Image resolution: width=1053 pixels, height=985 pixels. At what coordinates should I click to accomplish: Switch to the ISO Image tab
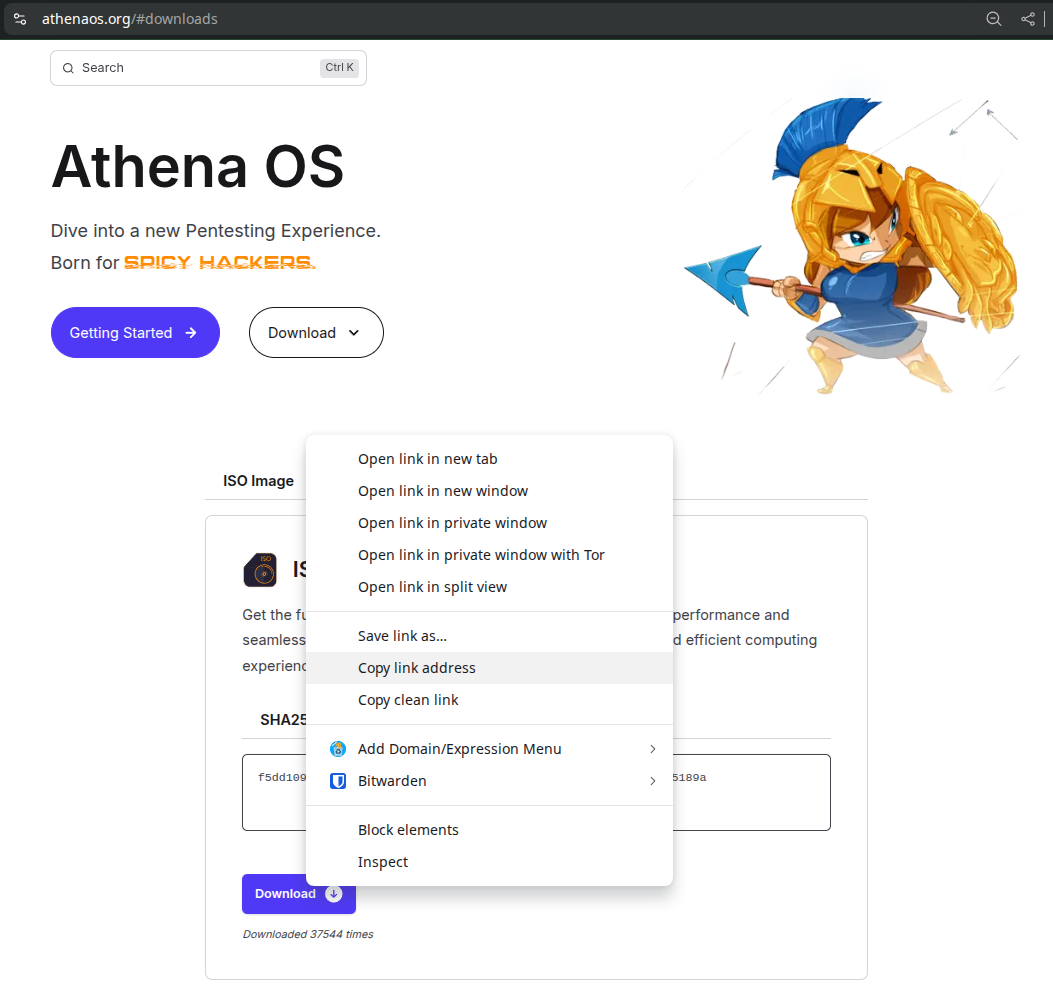point(258,481)
